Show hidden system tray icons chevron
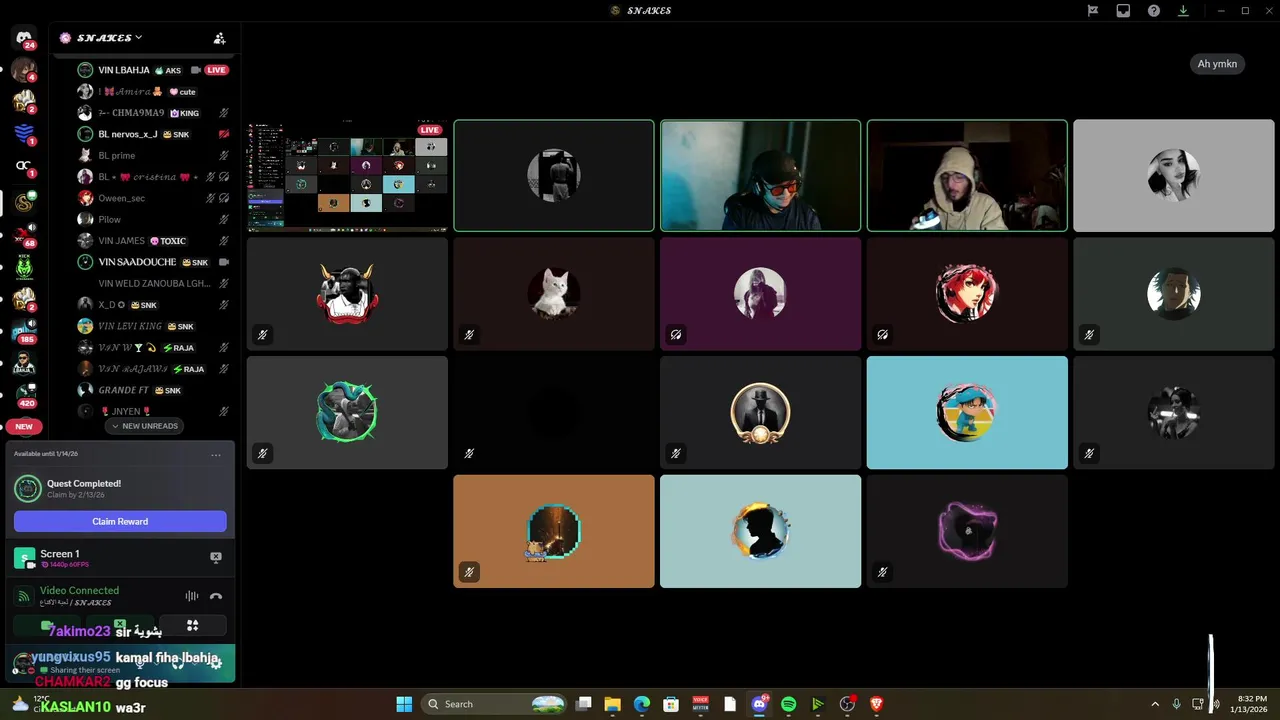 (1155, 704)
